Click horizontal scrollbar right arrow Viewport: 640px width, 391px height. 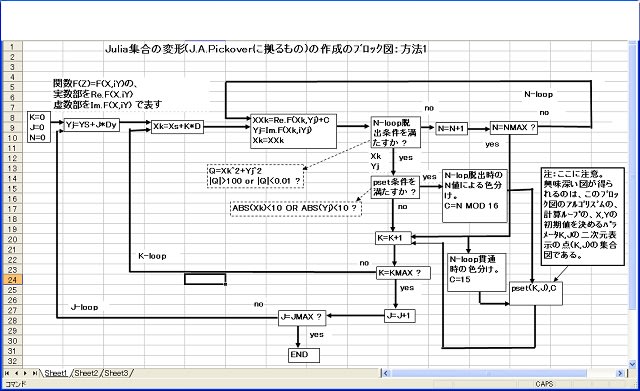pyautogui.click(x=620, y=373)
